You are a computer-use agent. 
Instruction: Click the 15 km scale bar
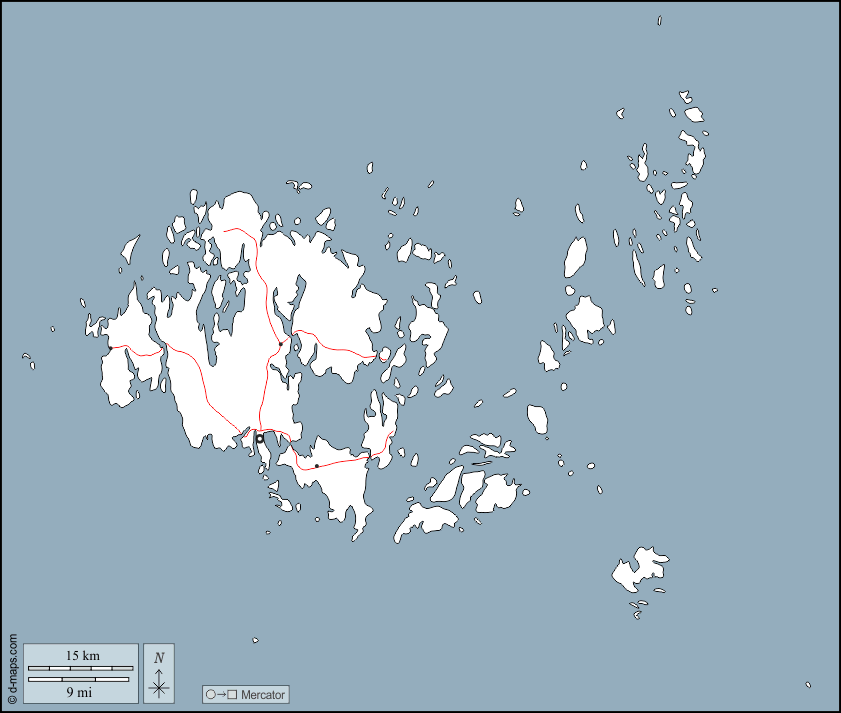click(80, 667)
